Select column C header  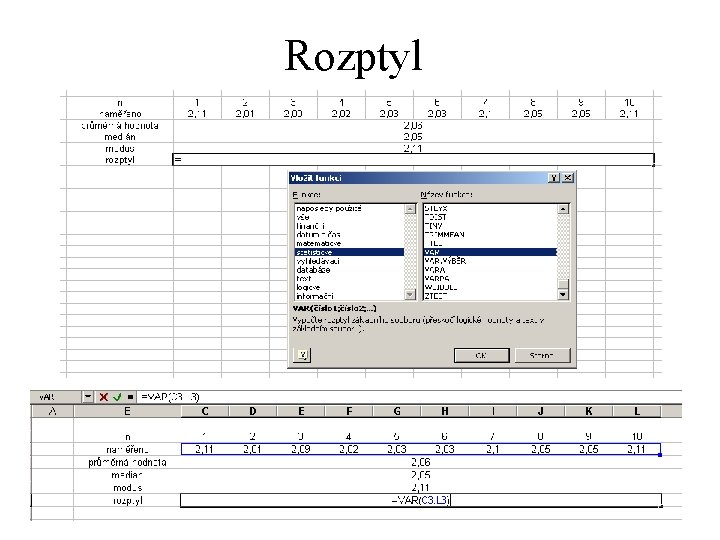pyautogui.click(x=205, y=411)
